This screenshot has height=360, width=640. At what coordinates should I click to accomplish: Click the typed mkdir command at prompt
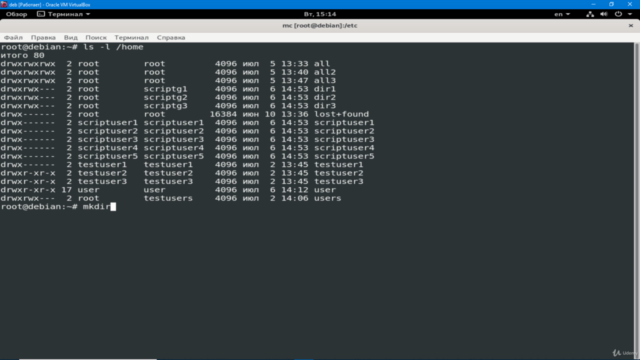click(x=96, y=207)
